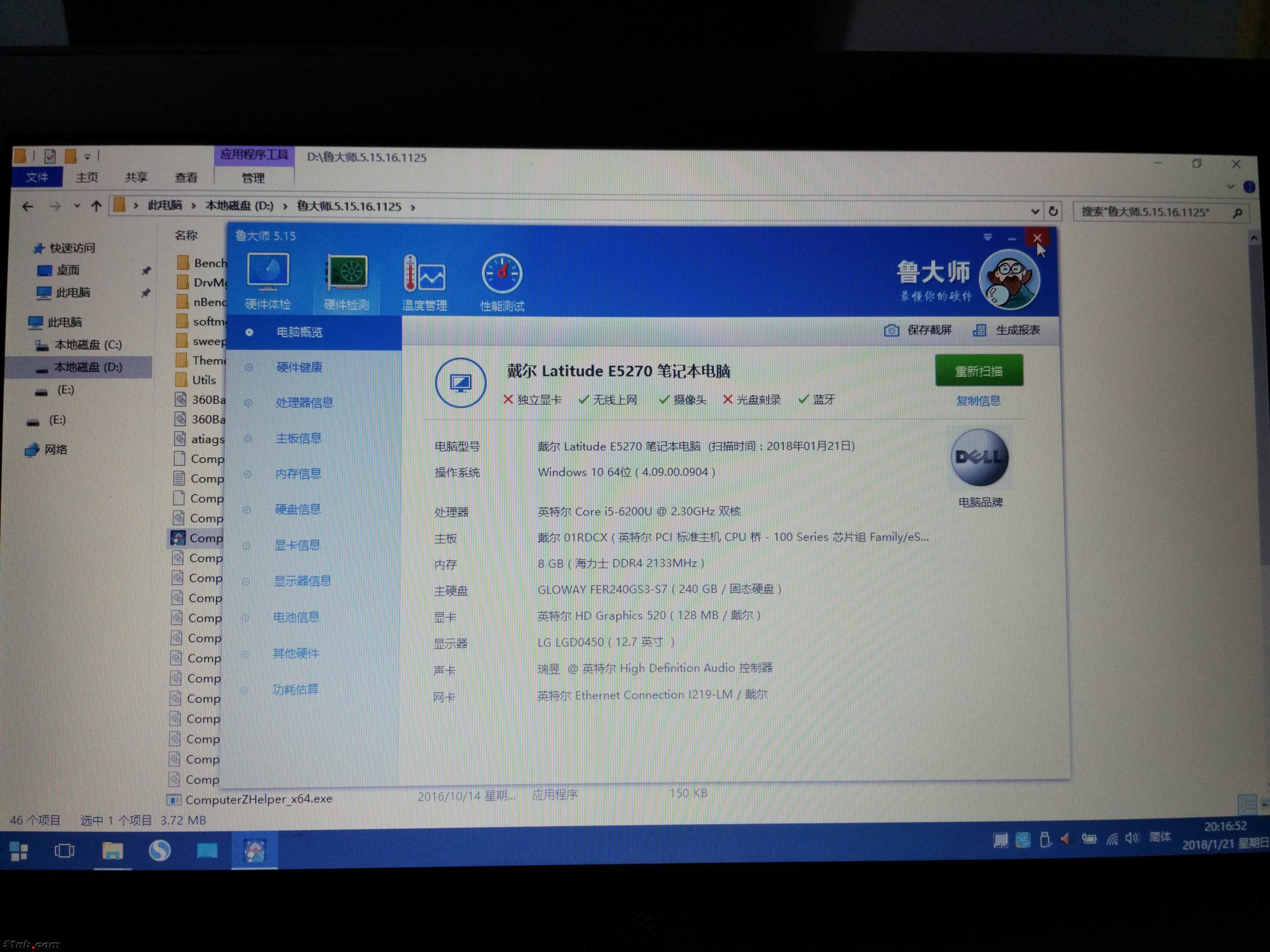The width and height of the screenshot is (1270, 952).
Task: Click the 生成报表 report icon
Action: click(979, 330)
